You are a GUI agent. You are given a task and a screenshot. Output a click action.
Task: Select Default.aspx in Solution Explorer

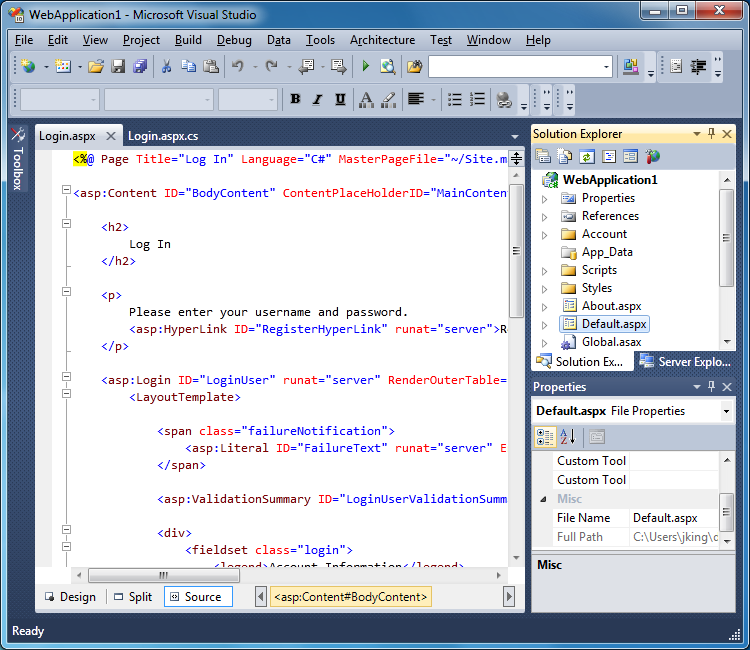click(x=605, y=324)
